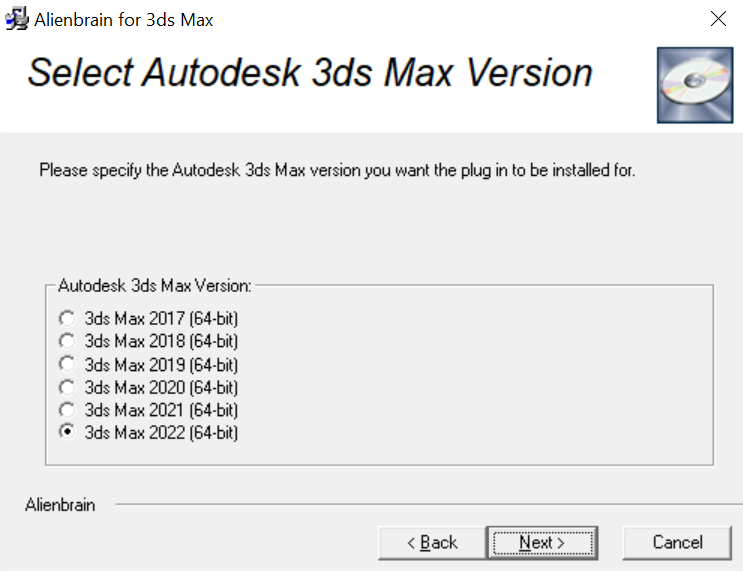Screen dimensions: 743x571
Task: Proceed by pressing the Next button
Action: pyautogui.click(x=542, y=543)
